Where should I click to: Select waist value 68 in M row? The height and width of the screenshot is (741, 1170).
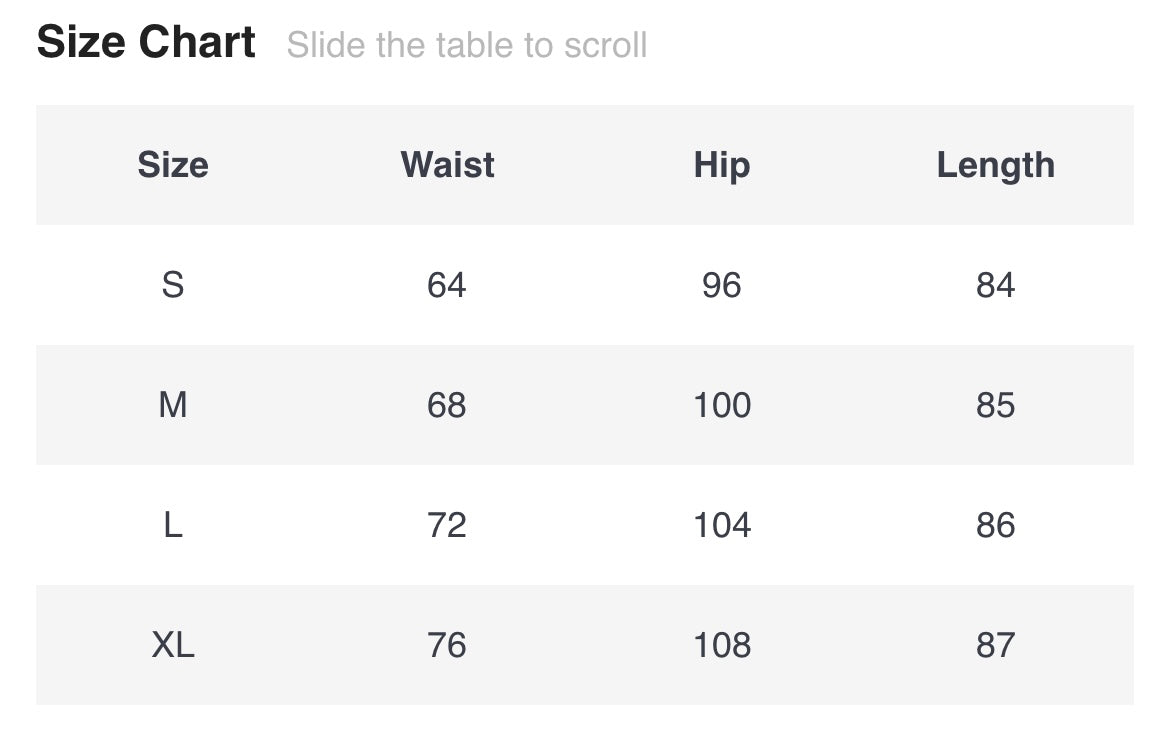447,405
